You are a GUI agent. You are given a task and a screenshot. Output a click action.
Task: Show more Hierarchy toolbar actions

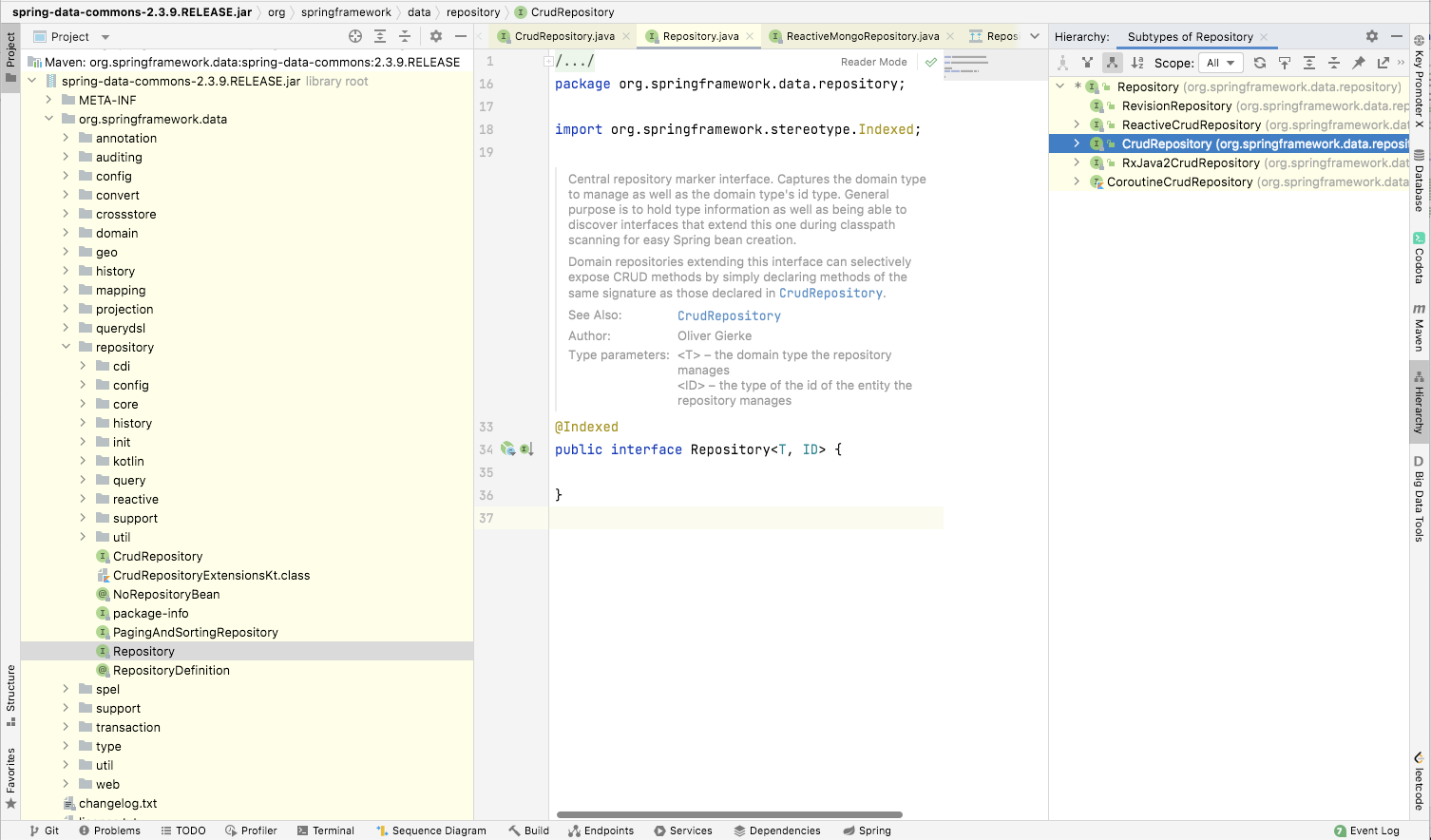click(x=1401, y=63)
